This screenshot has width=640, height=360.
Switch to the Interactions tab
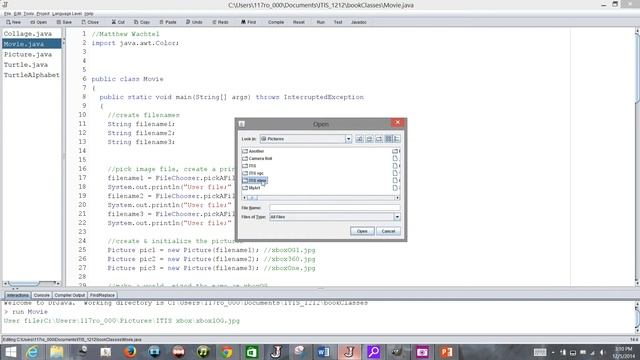tap(18, 295)
